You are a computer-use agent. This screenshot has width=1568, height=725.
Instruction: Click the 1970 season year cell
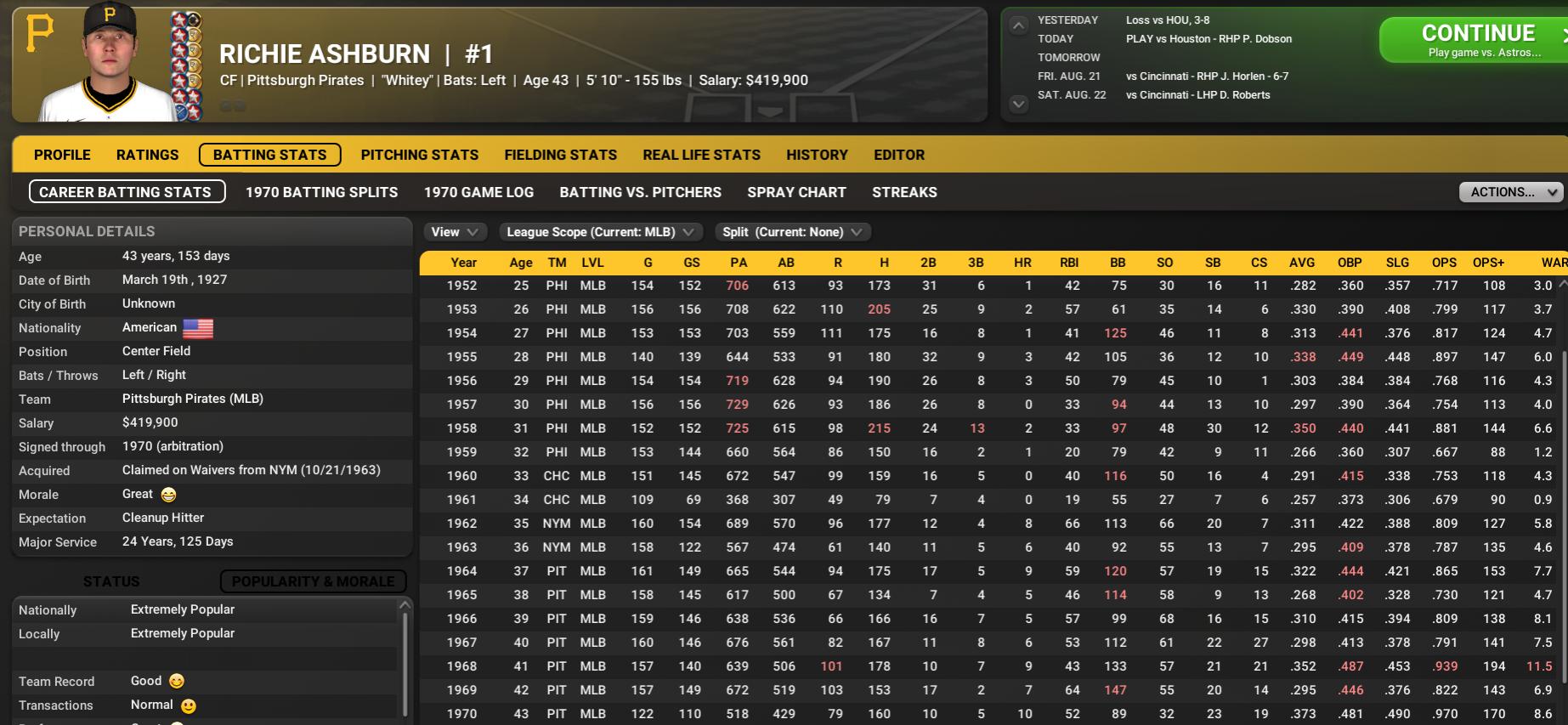(462, 714)
